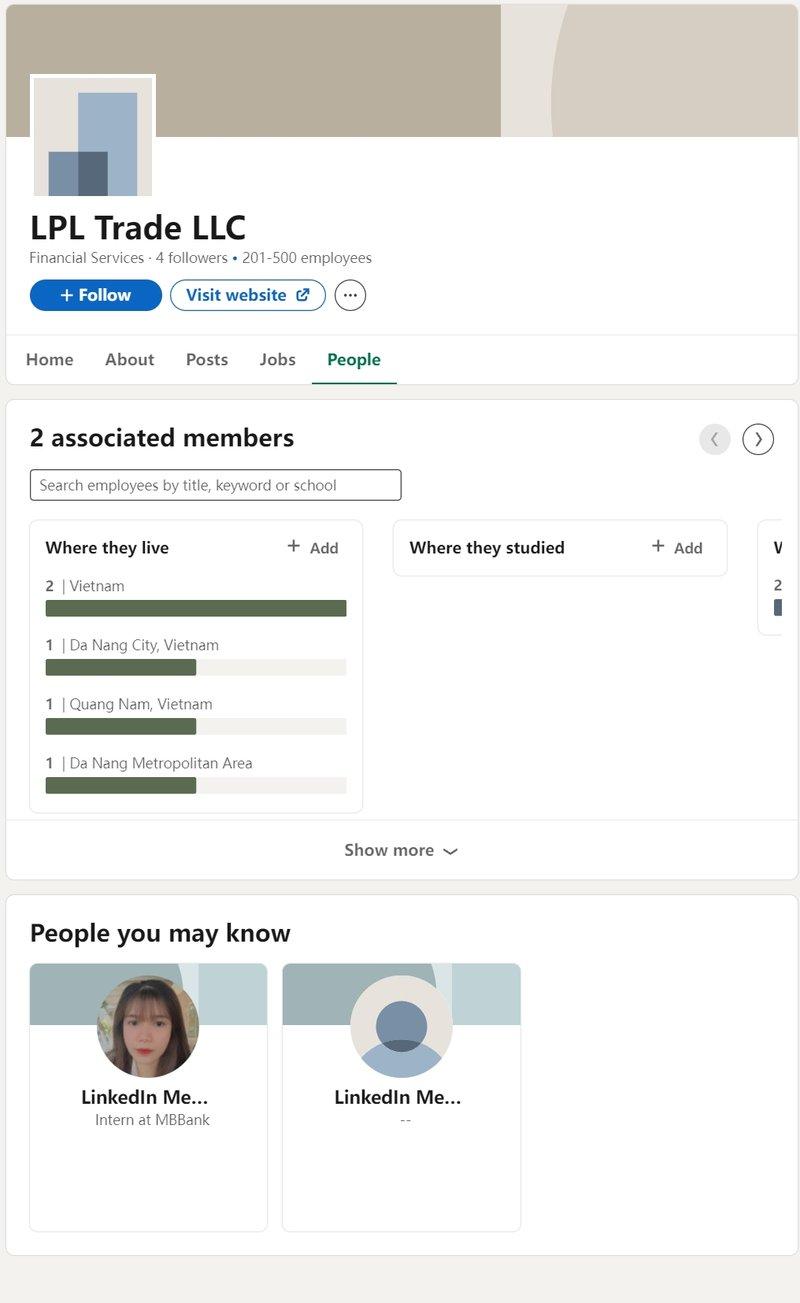The width and height of the screenshot is (800, 1303).
Task: Filter by Da Nang City, Vietnam bar
Action: click(x=196, y=667)
